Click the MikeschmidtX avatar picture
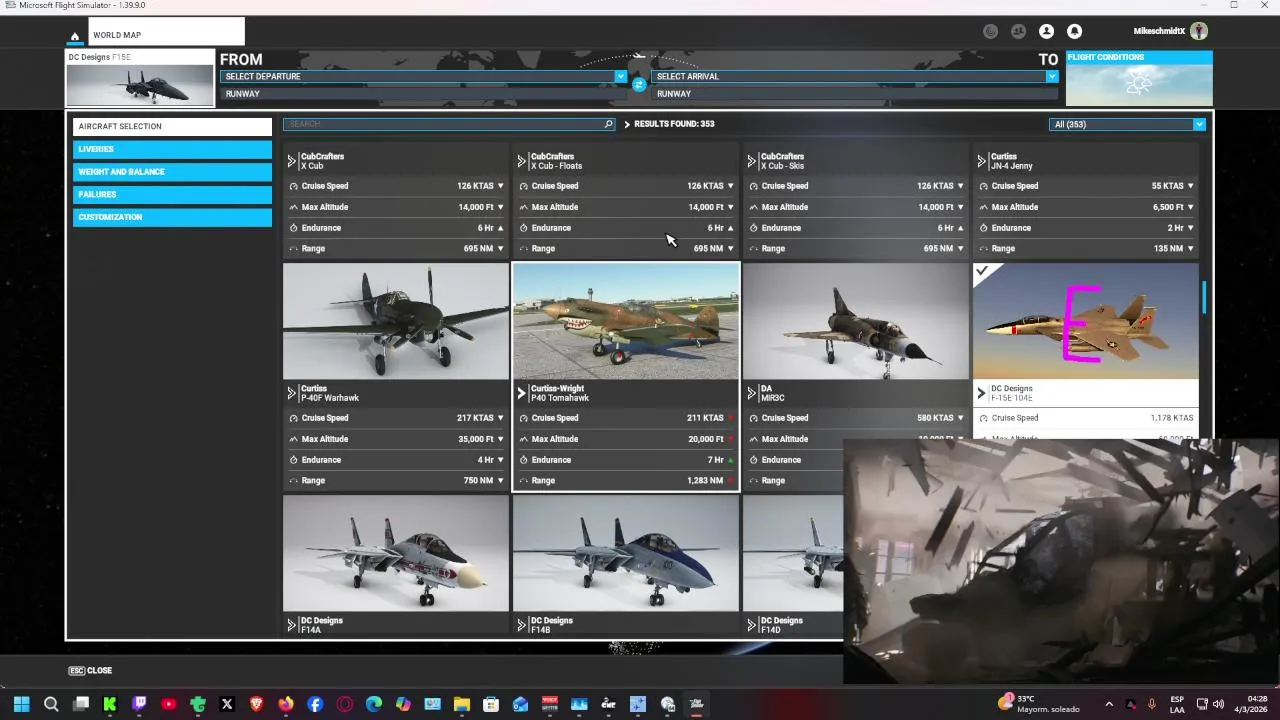 (1199, 31)
